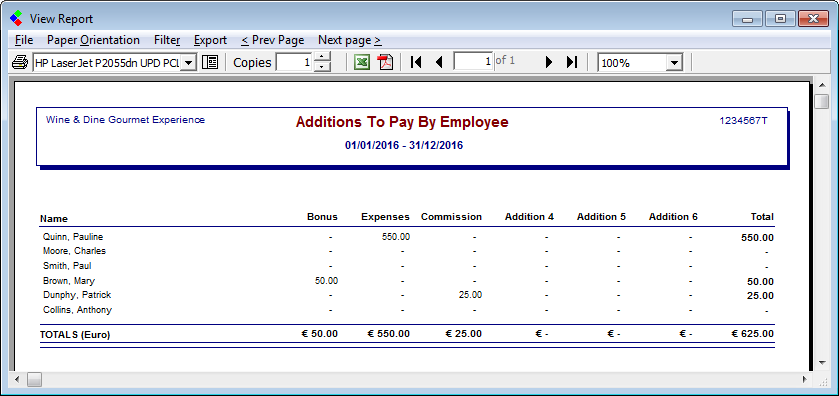The image size is (839, 396).
Task: Click the € 25.00 commission total
Action: tap(464, 334)
